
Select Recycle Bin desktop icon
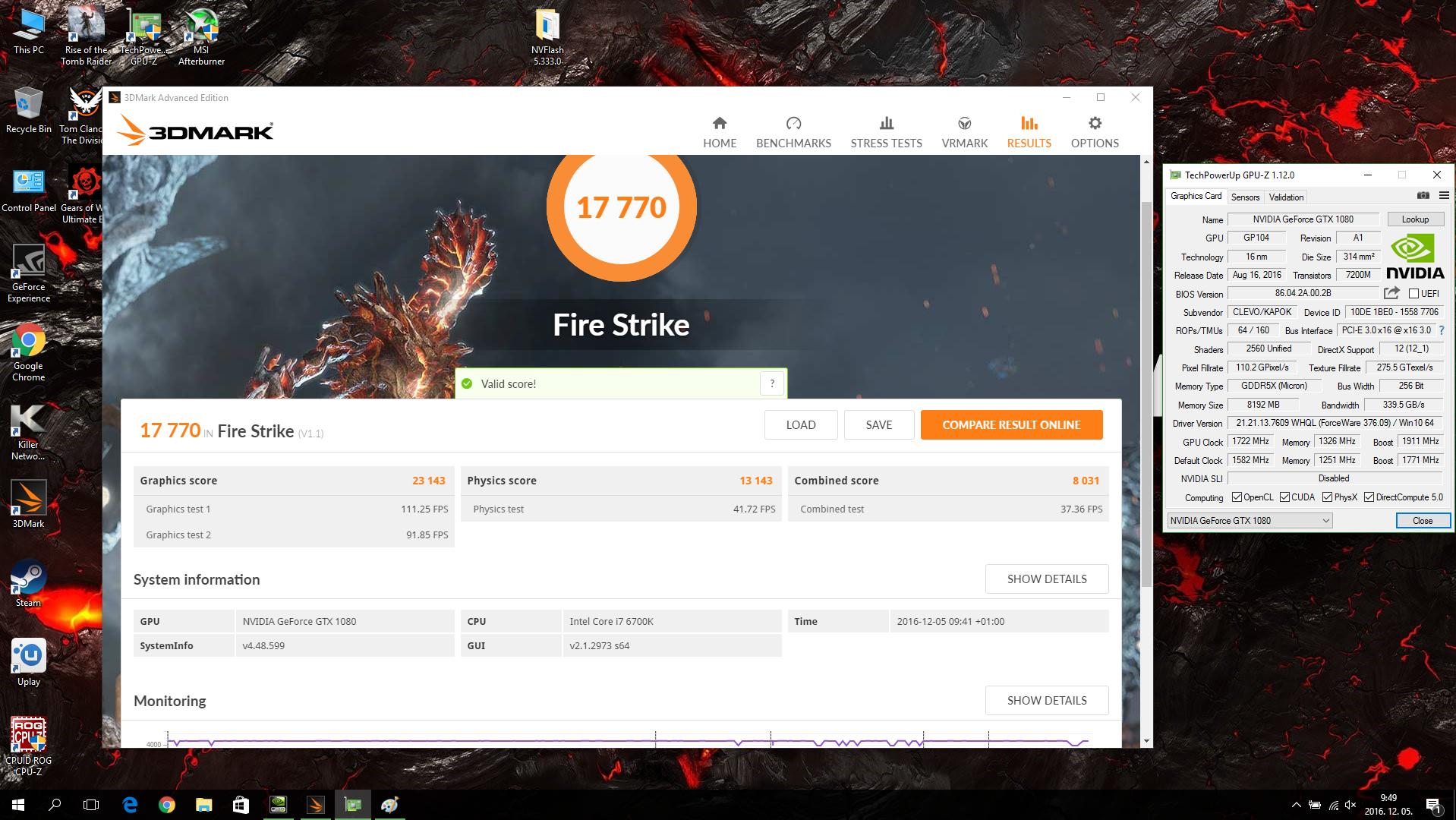coord(29,109)
